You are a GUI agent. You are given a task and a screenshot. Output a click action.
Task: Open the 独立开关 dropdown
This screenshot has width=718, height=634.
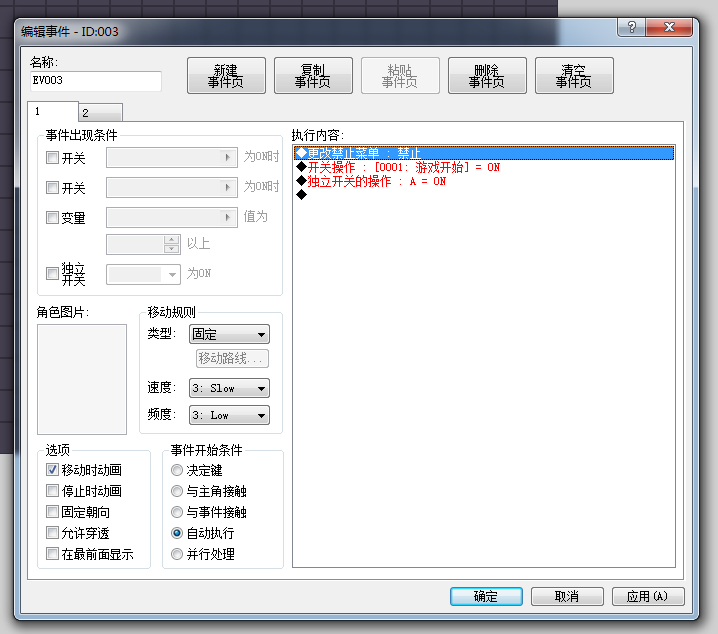click(x=143, y=274)
